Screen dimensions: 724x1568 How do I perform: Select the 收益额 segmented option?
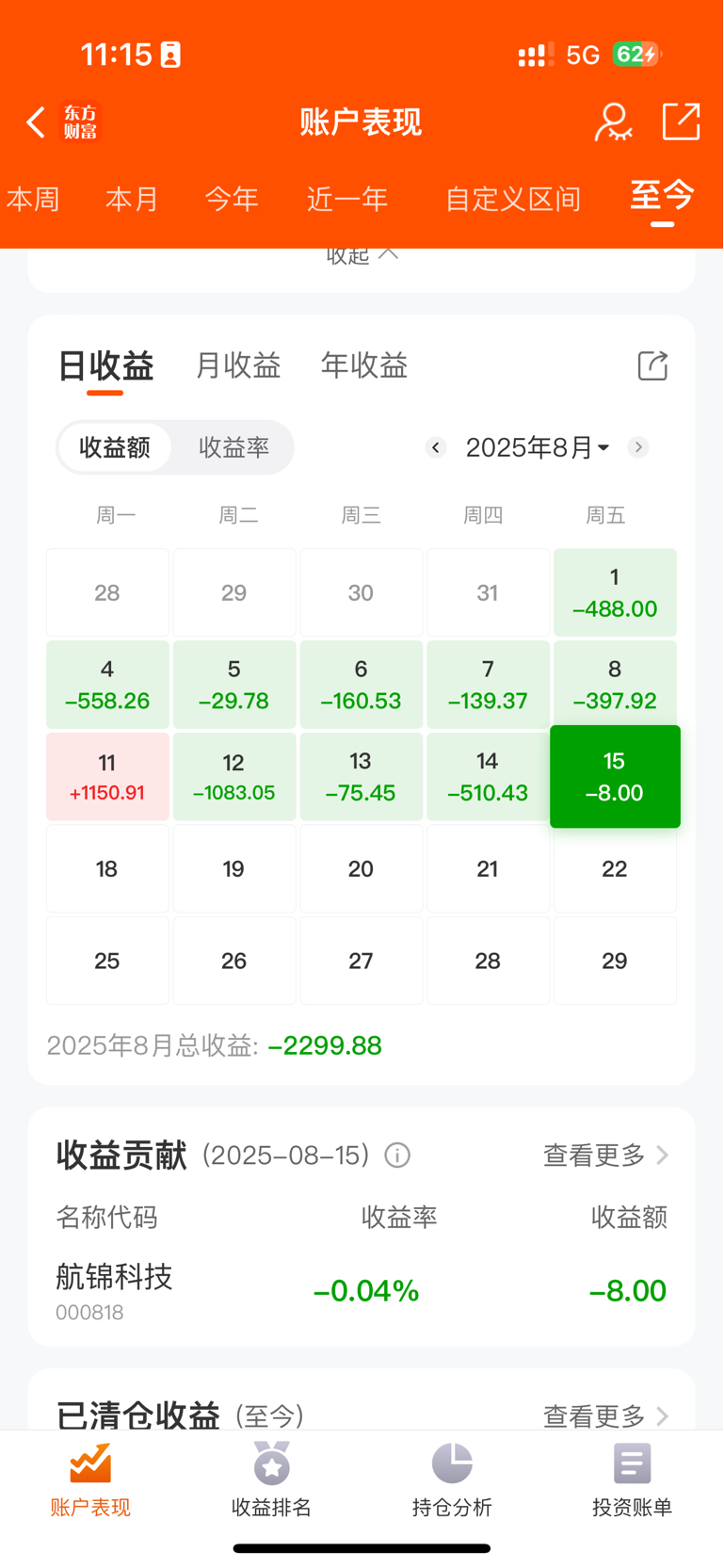(115, 447)
